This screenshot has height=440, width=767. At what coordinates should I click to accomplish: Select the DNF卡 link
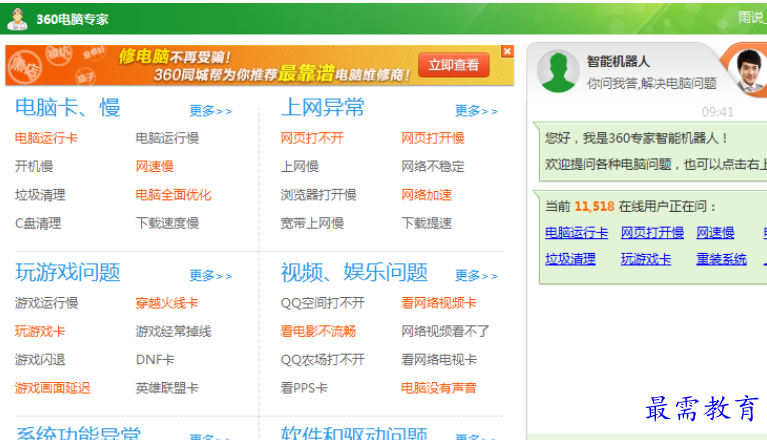pyautogui.click(x=155, y=360)
